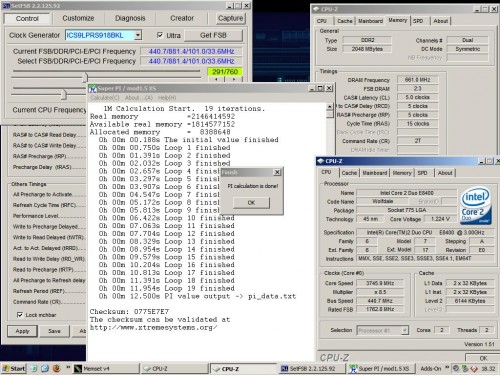Open SPD tab in lower CPU-Z window

click(422, 173)
